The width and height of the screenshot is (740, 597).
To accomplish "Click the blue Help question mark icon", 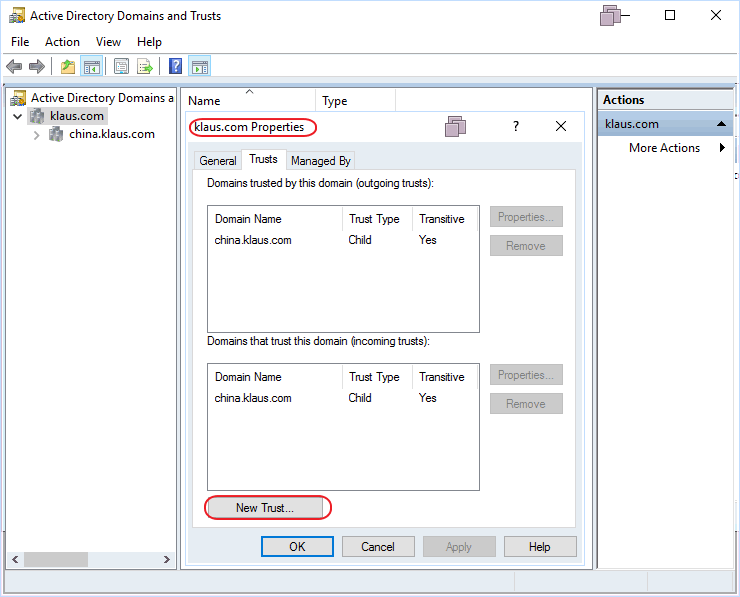I will point(176,66).
